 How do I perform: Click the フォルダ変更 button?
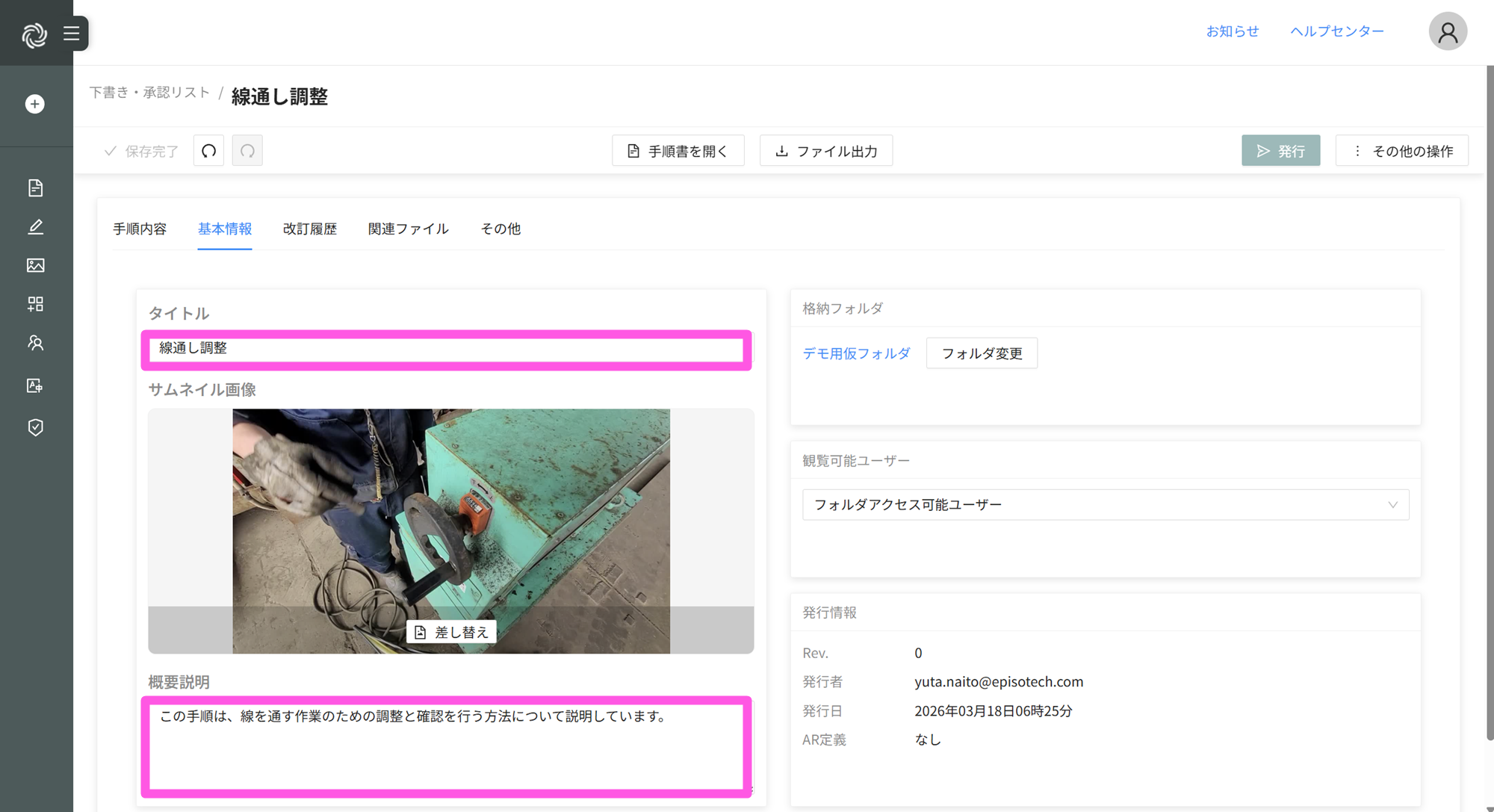click(981, 353)
